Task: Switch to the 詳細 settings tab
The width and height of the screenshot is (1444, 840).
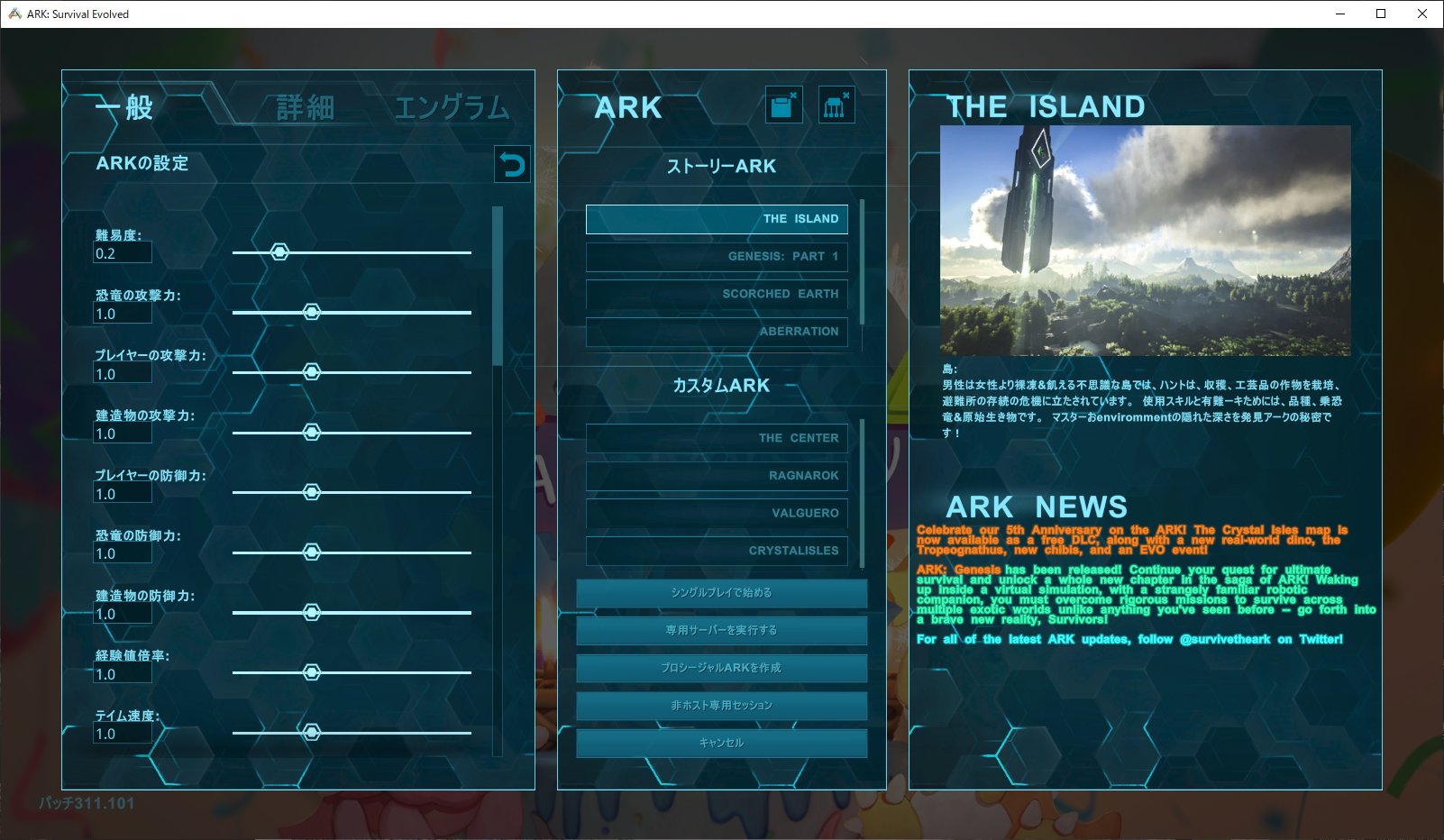Action: (x=305, y=107)
